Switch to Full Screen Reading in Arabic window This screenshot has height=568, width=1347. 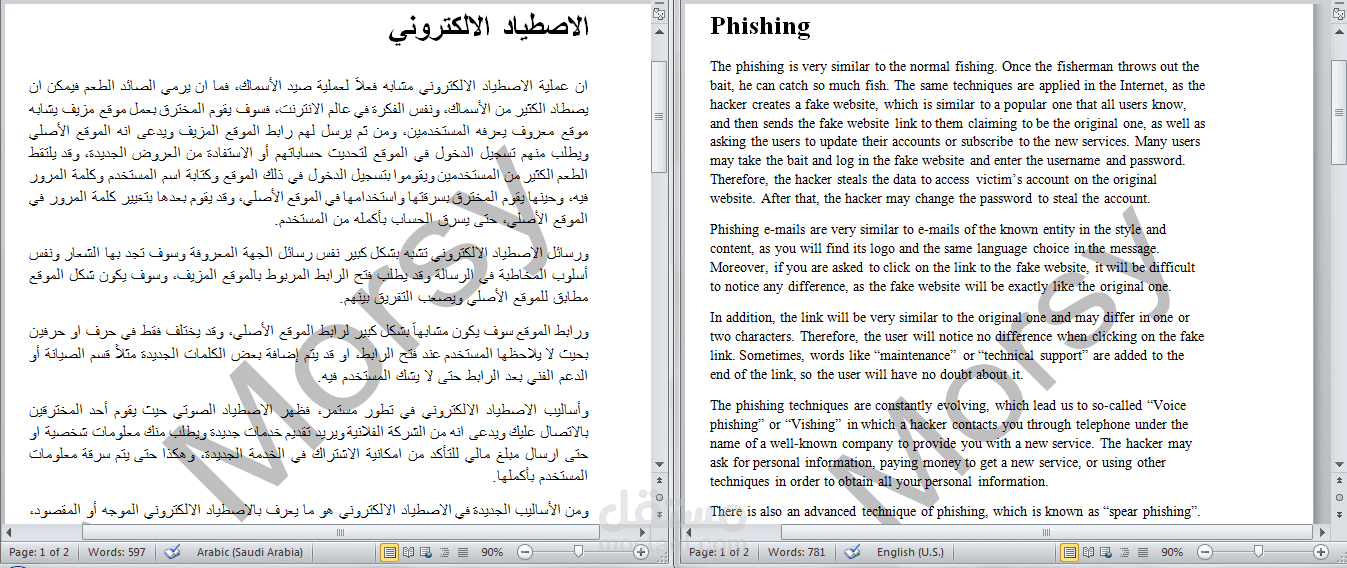click(x=408, y=552)
